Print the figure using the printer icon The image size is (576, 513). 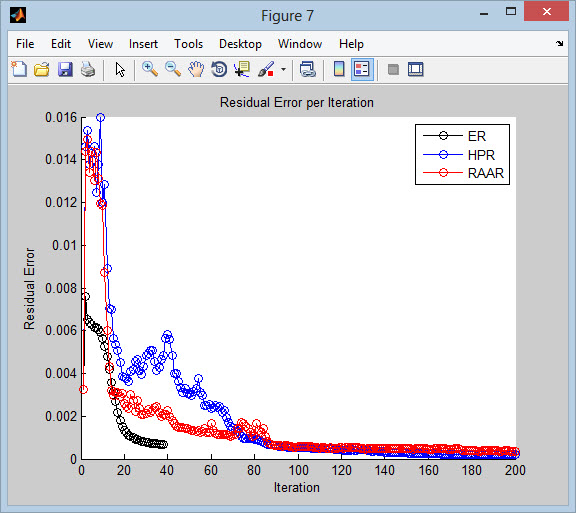tap(88, 69)
